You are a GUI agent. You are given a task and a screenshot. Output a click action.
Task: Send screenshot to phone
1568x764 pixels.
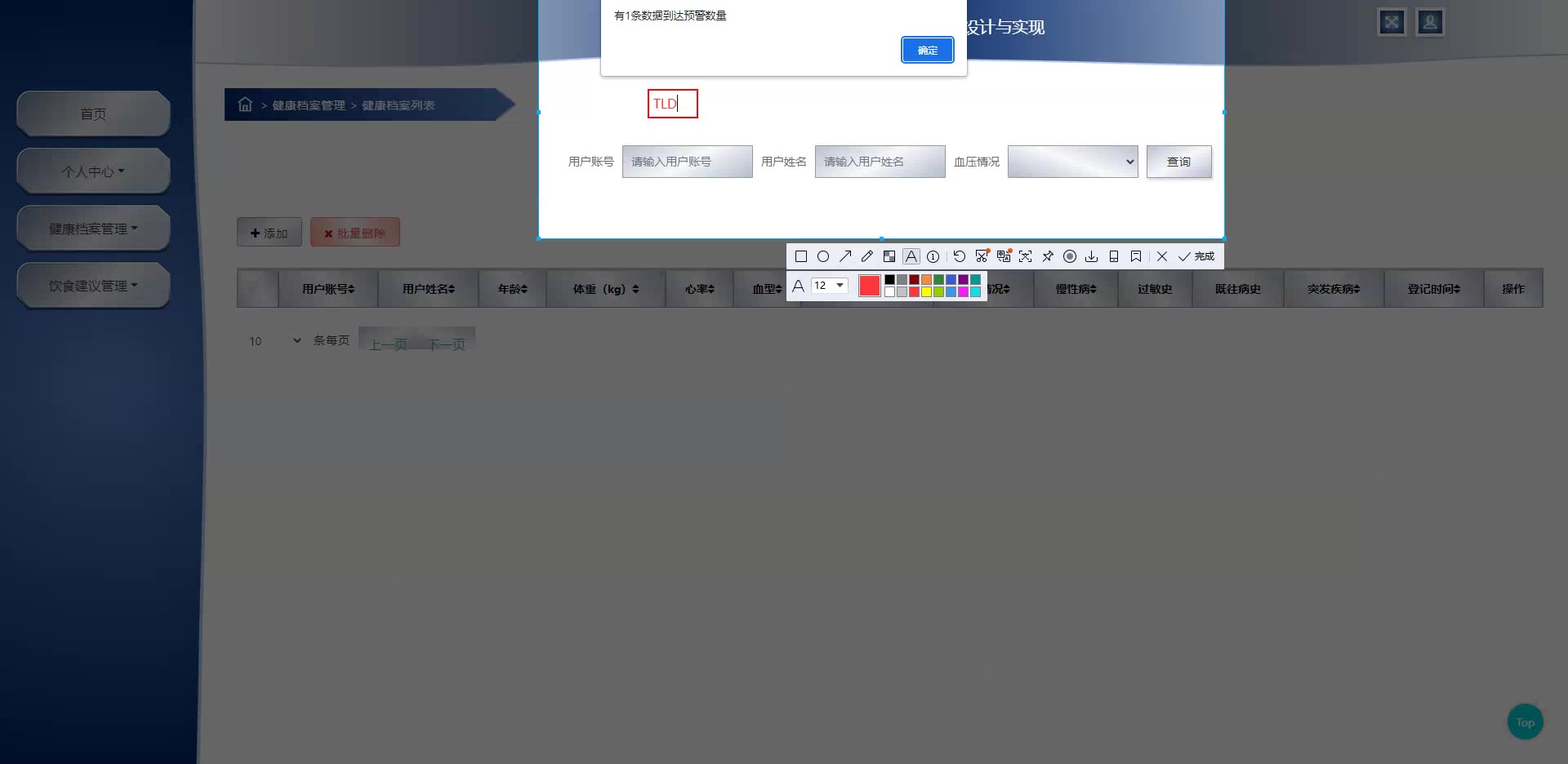[1114, 256]
